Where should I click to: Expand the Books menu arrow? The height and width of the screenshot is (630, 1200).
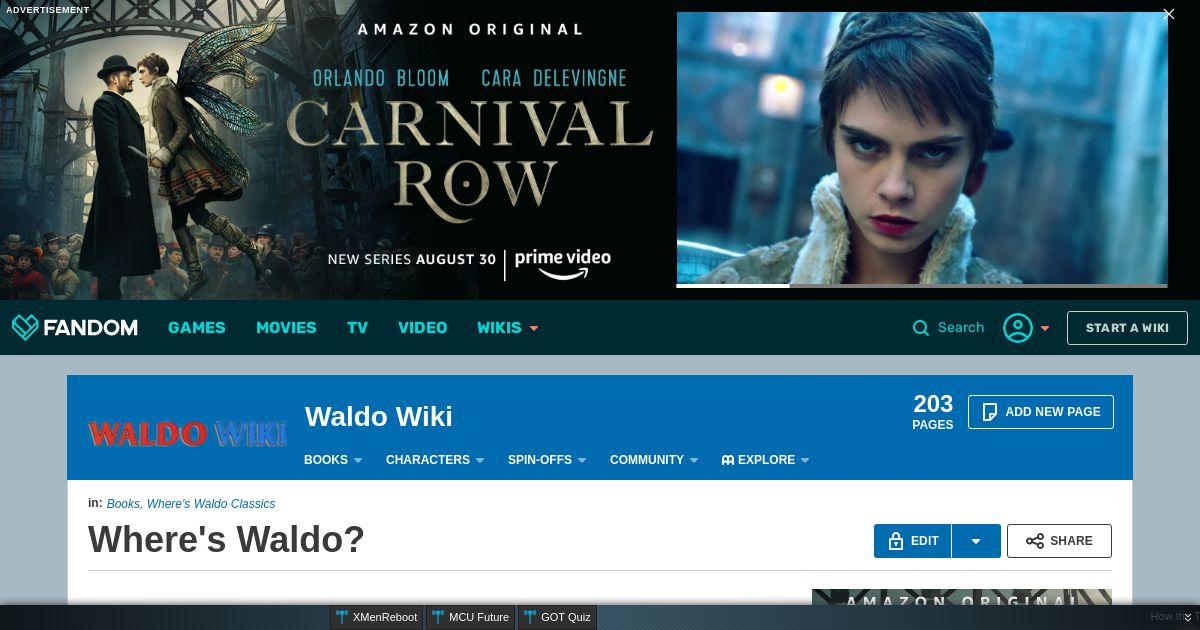point(358,461)
